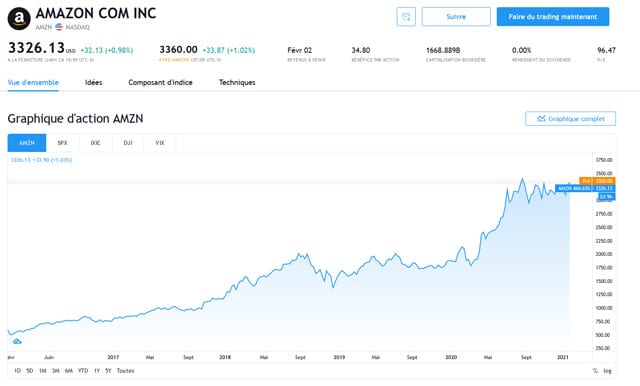Follow the stock with Suivre button
The width and height of the screenshot is (640, 386).
(456, 17)
